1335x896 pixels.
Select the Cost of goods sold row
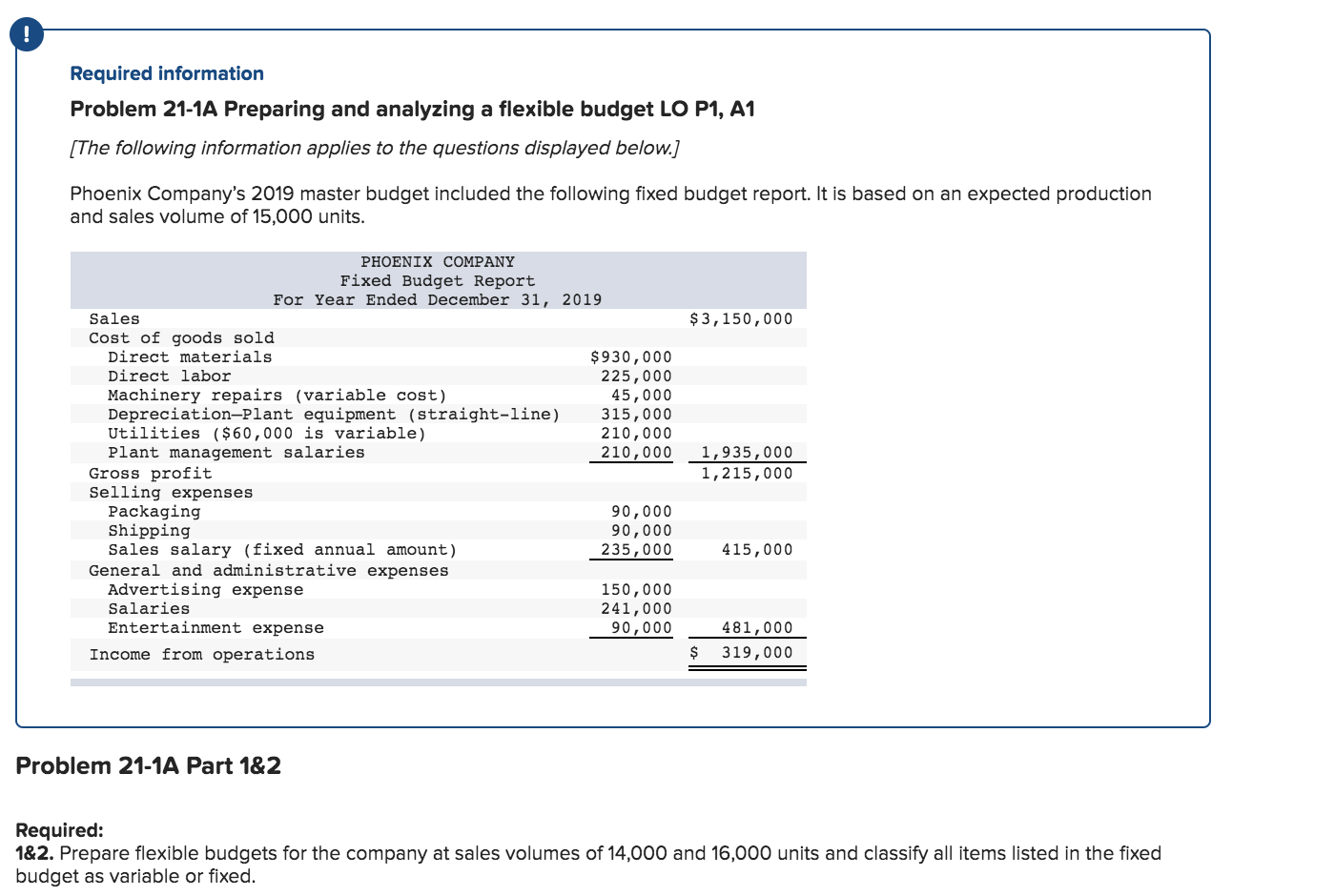(x=180, y=337)
